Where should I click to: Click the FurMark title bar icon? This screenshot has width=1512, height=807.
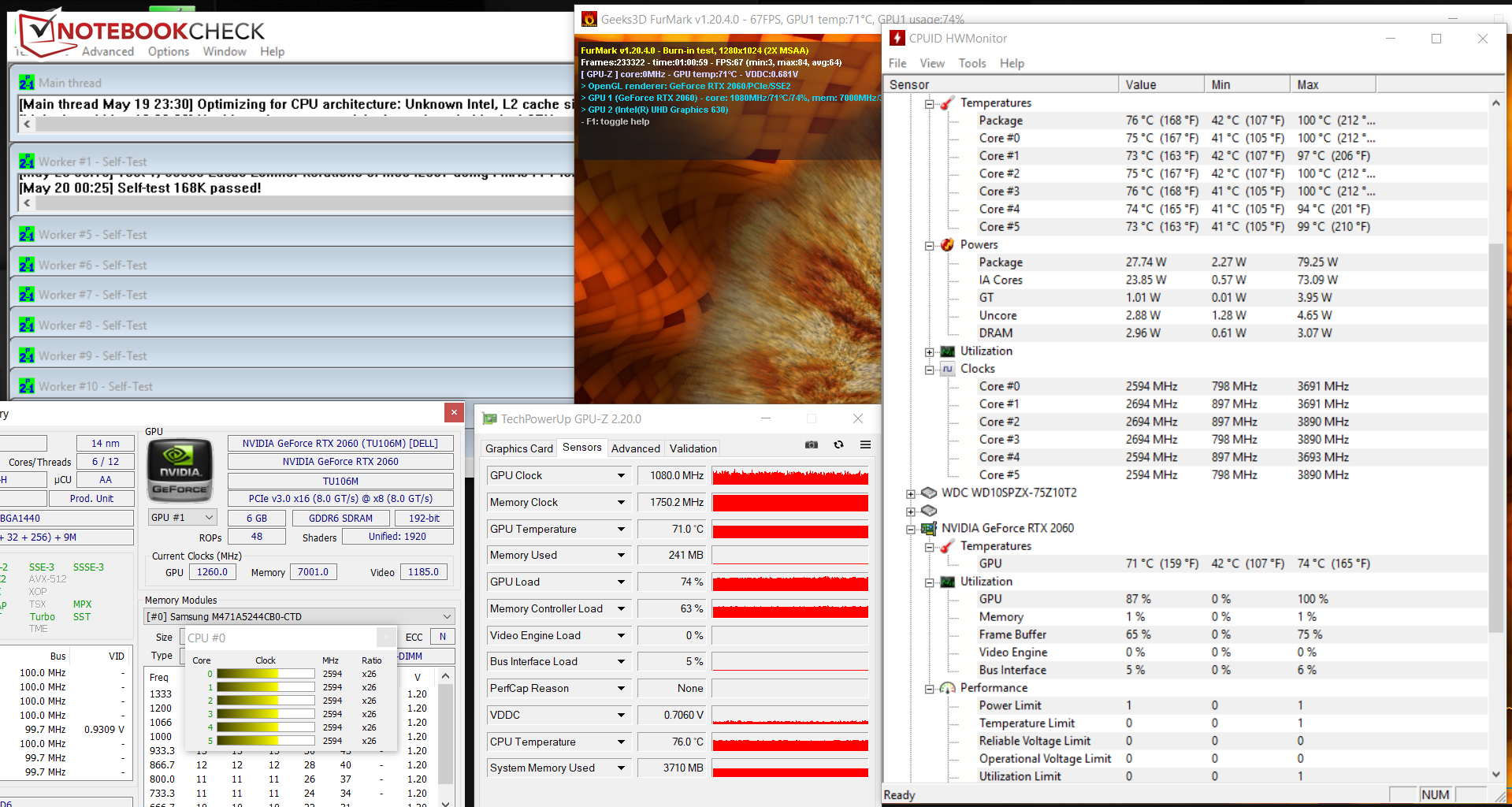(x=589, y=19)
